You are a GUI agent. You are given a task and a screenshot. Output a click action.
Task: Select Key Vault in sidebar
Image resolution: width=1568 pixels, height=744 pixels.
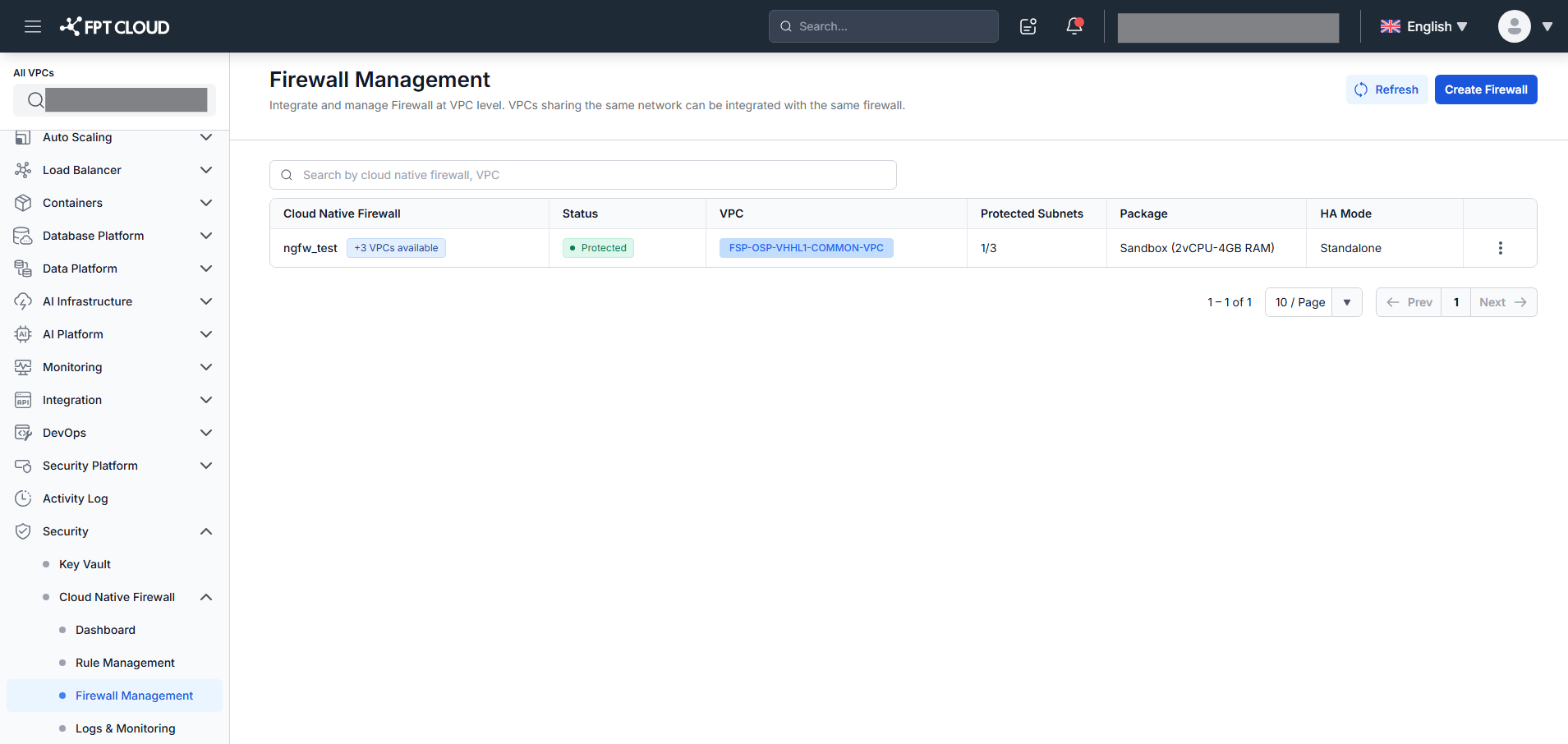pyautogui.click(x=85, y=564)
